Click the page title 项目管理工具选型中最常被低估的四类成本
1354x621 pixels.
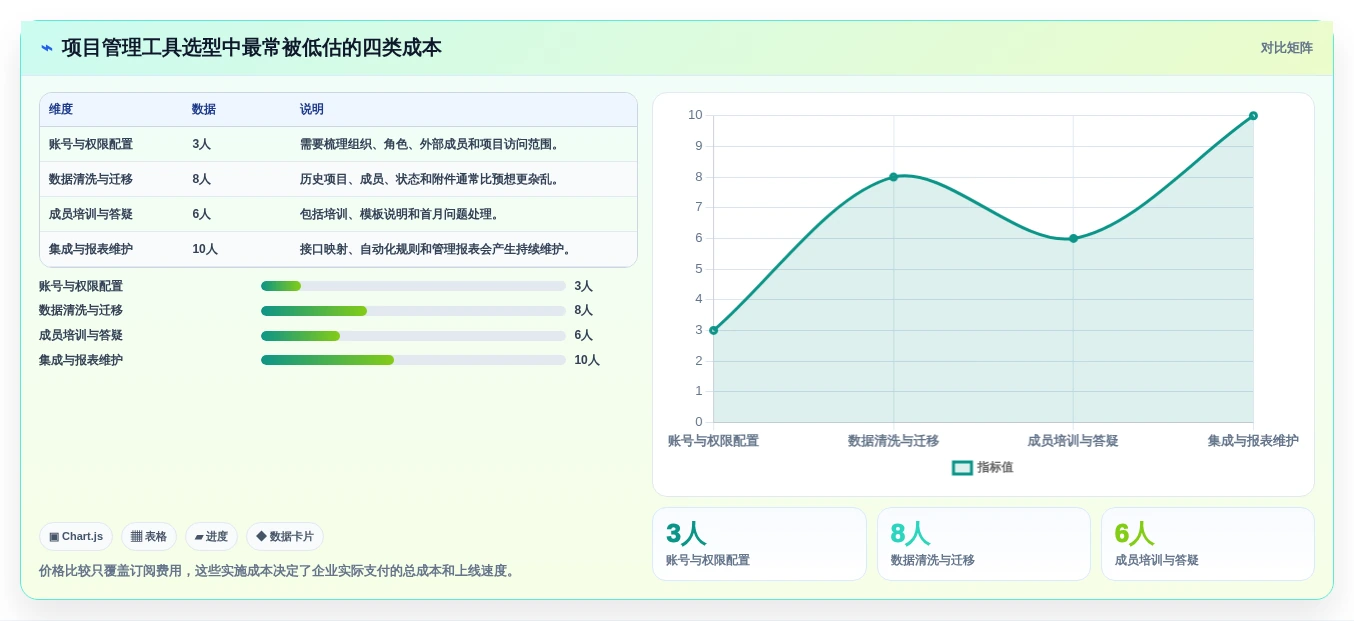pos(251,48)
